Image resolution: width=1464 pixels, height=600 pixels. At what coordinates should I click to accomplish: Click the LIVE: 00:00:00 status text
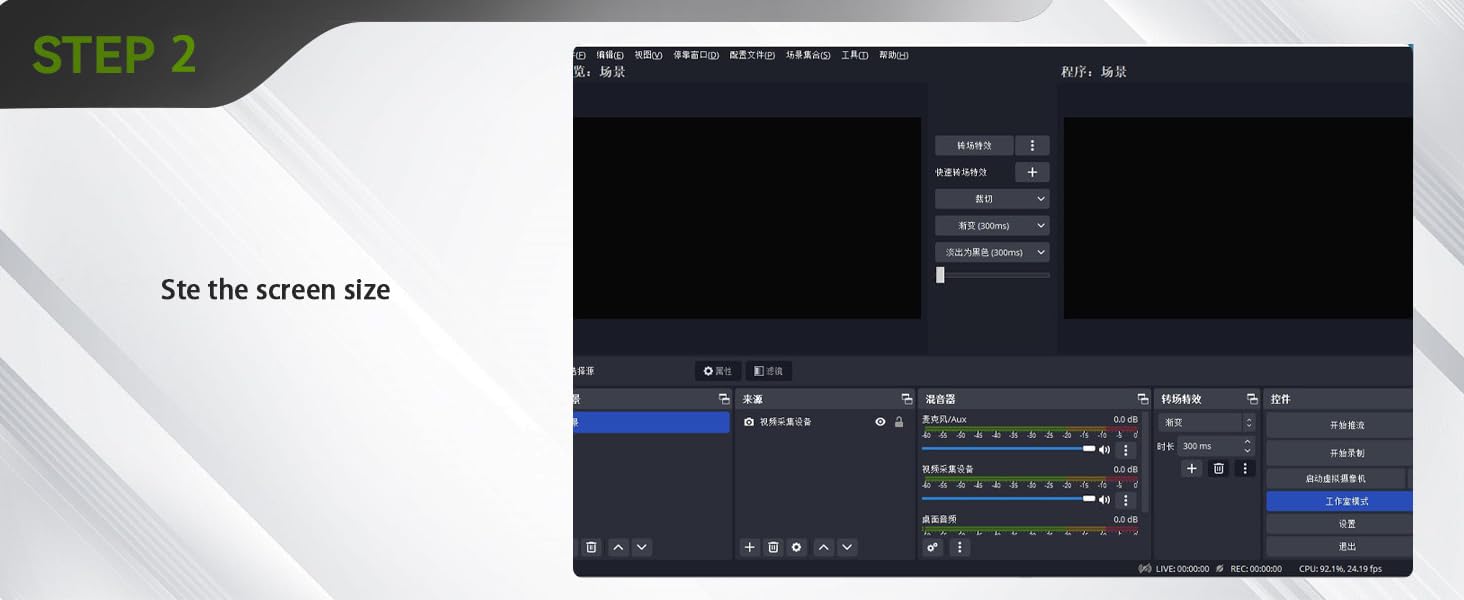point(1182,569)
